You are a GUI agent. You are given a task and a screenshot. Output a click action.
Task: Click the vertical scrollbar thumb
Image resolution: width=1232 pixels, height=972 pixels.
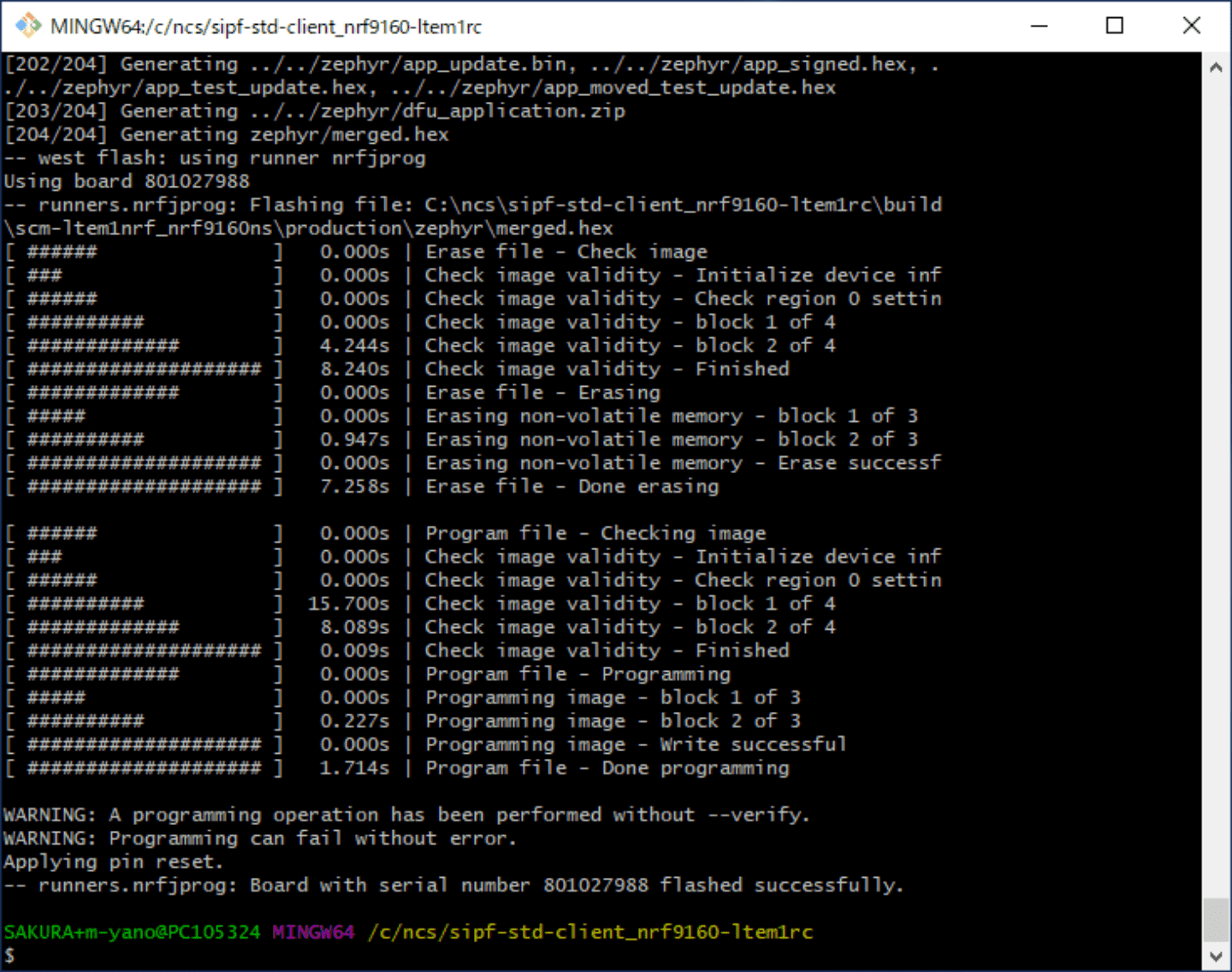click(1216, 919)
